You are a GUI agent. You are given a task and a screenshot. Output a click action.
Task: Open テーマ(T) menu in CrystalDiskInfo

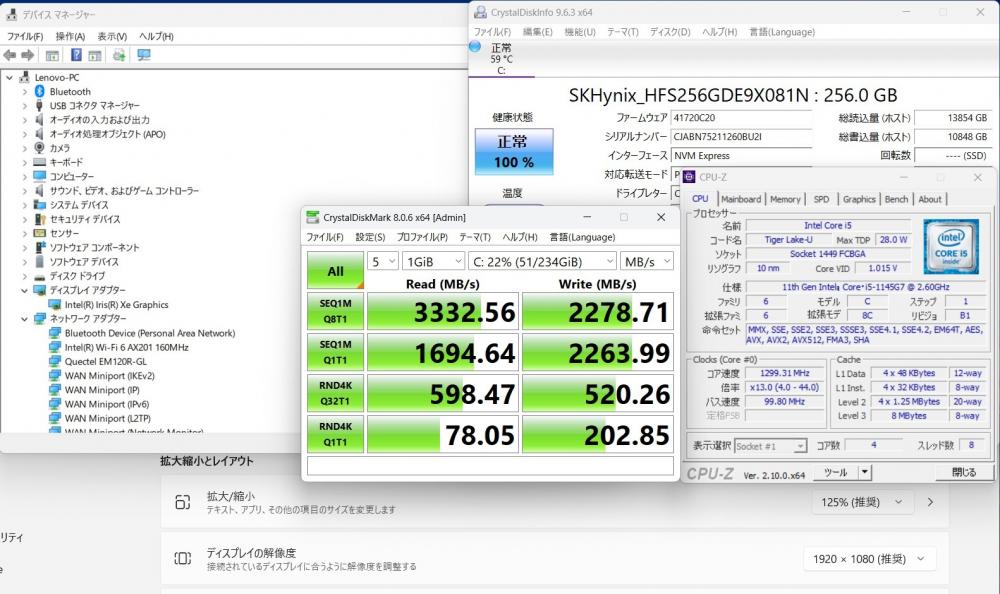622,32
